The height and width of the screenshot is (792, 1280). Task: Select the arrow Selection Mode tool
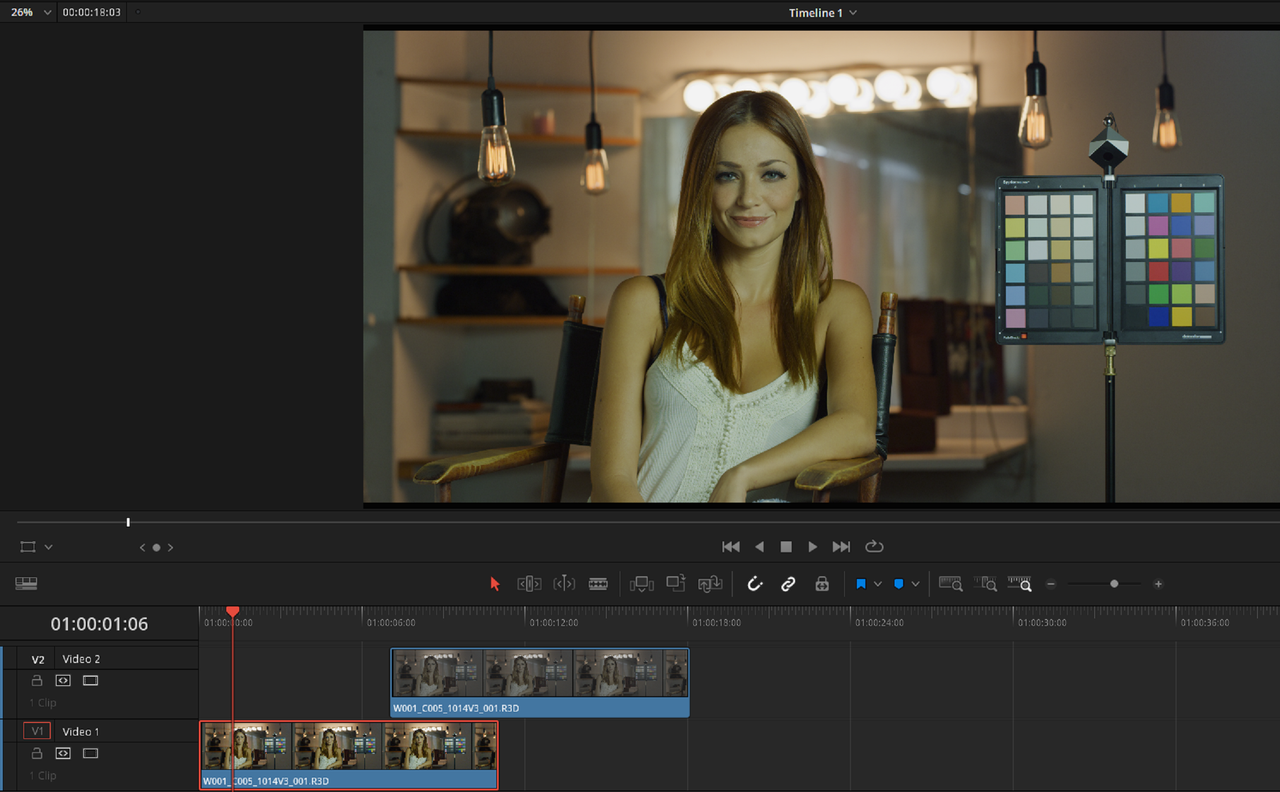point(494,584)
